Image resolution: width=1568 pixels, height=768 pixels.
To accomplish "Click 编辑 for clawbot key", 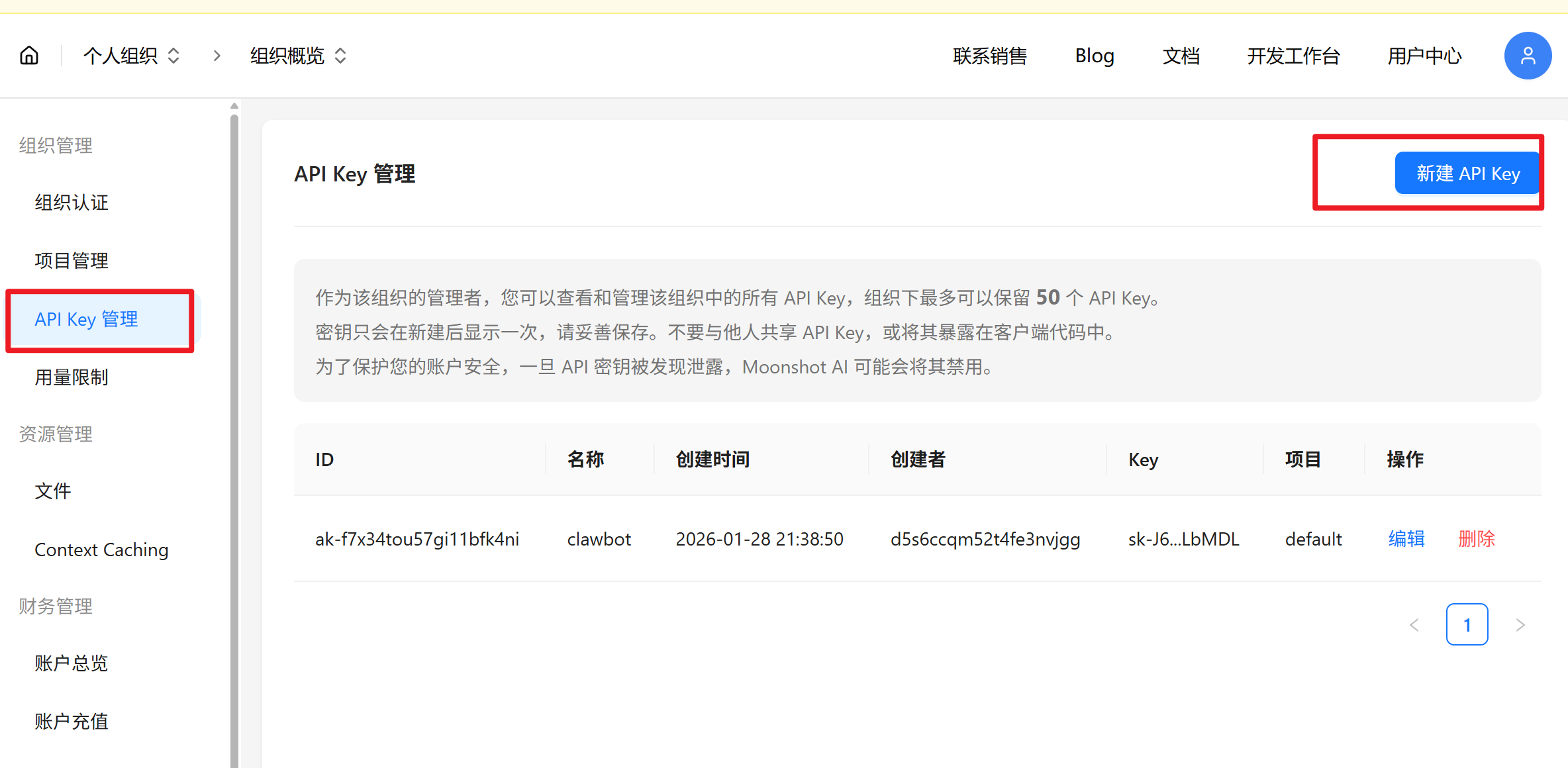I will pyautogui.click(x=1406, y=539).
